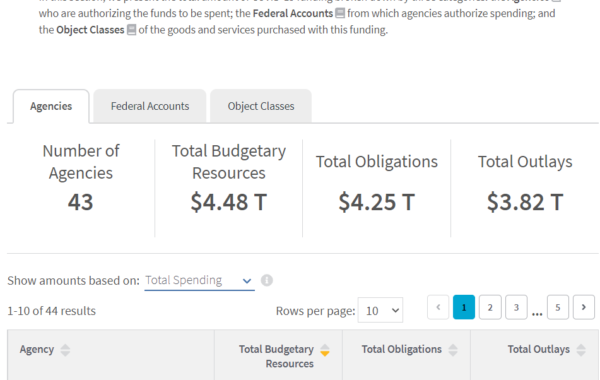Image resolution: width=600 pixels, height=380 pixels.
Task: Open glossary icon beside Object Classes text
Action: click(x=131, y=30)
